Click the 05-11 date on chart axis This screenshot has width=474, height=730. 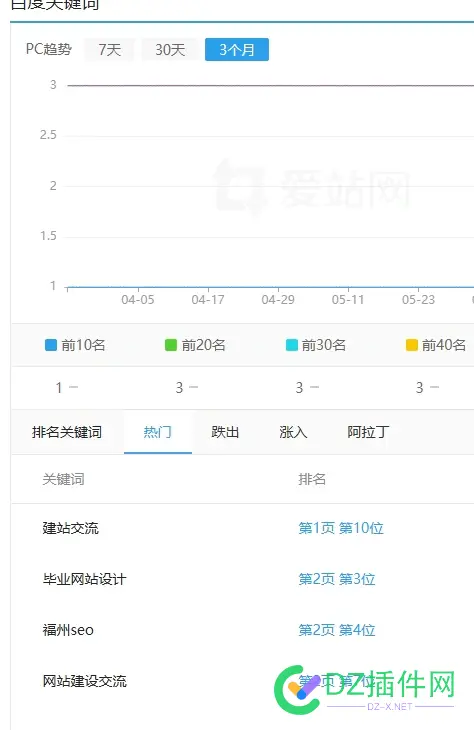click(x=348, y=299)
